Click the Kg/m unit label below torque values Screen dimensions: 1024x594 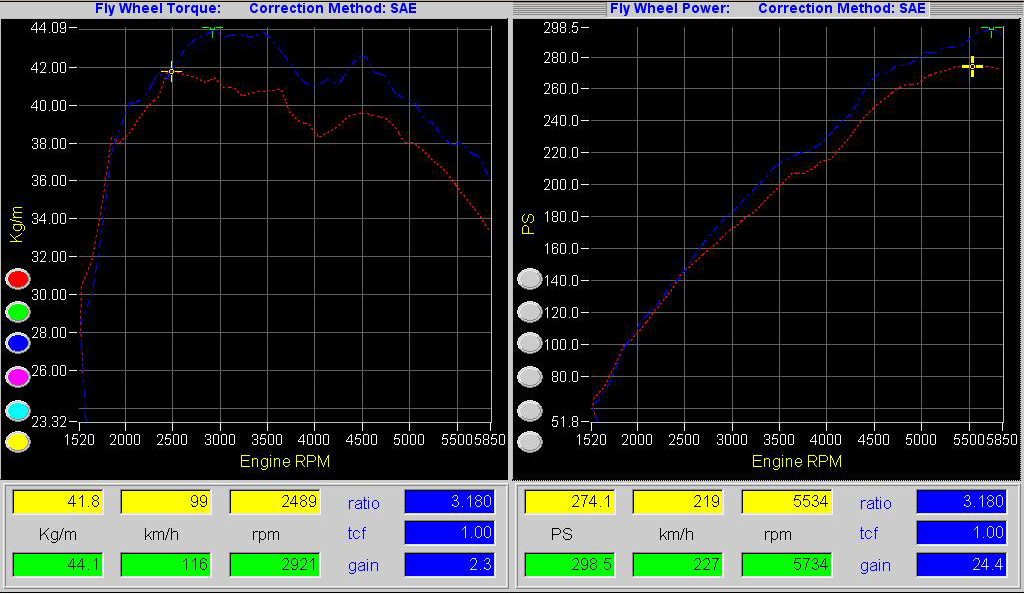click(57, 535)
